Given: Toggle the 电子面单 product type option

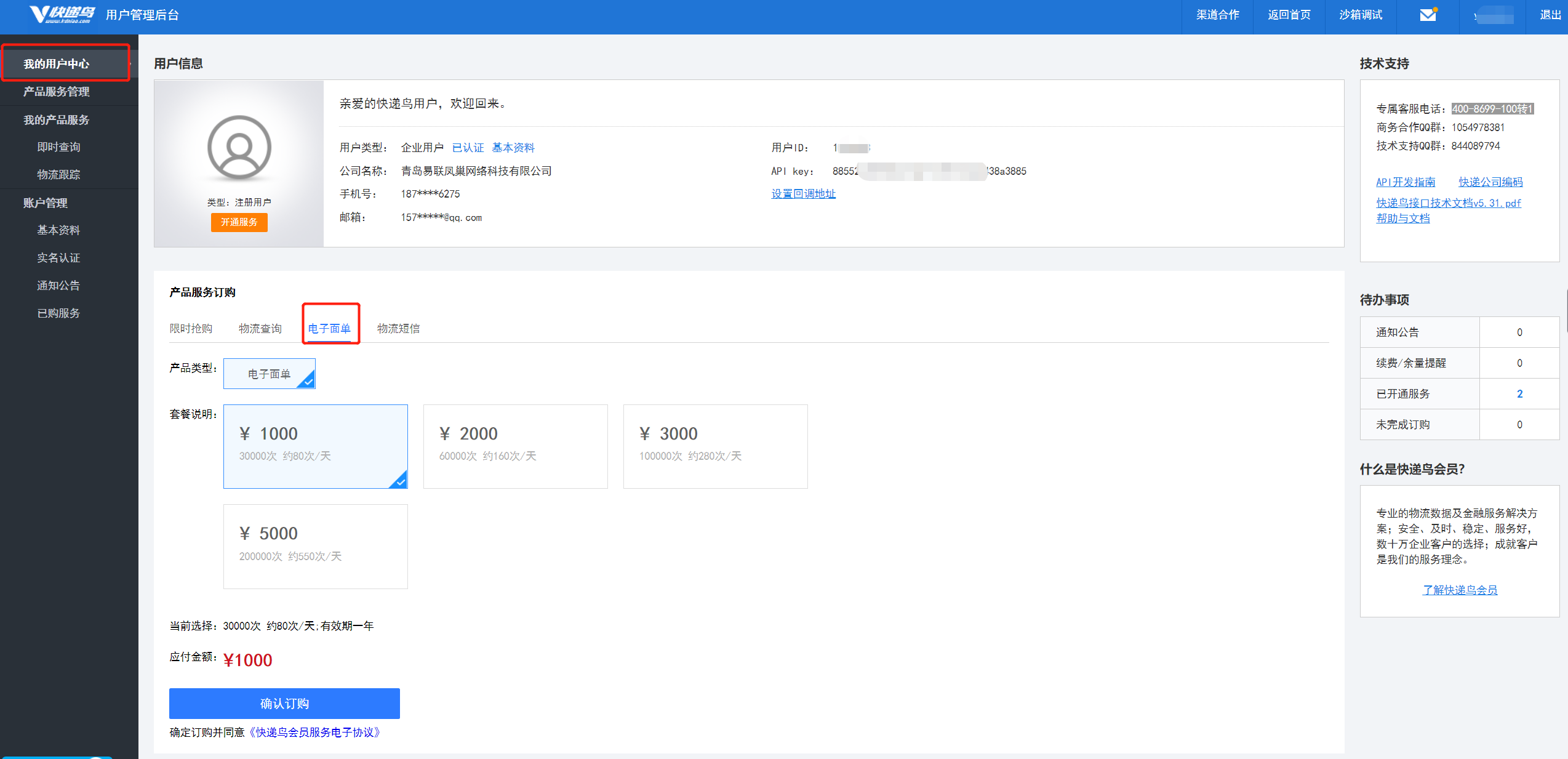Looking at the screenshot, I should pyautogui.click(x=269, y=374).
